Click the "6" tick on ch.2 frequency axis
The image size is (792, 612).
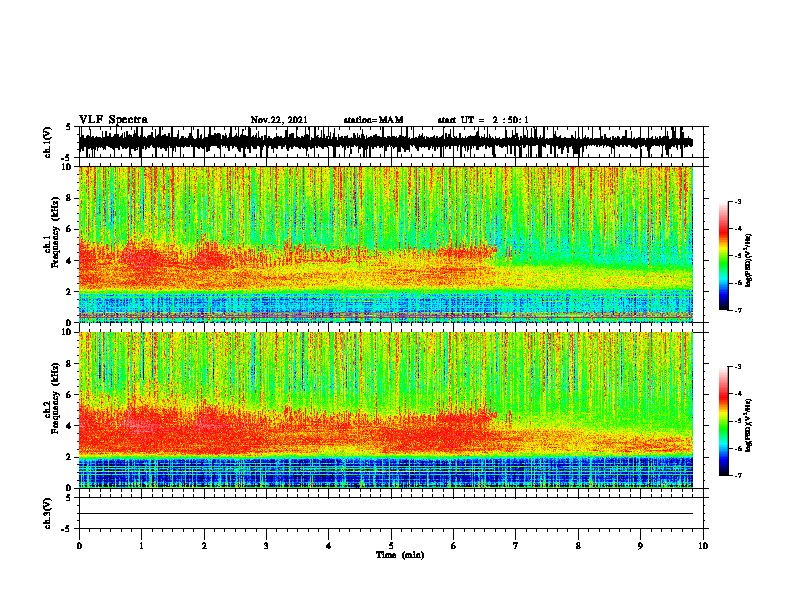coord(69,395)
